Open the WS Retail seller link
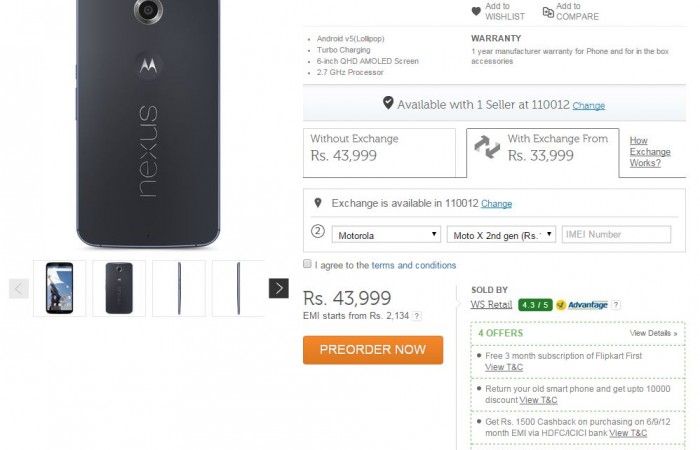Screen dimensions: 700x450 (493, 304)
